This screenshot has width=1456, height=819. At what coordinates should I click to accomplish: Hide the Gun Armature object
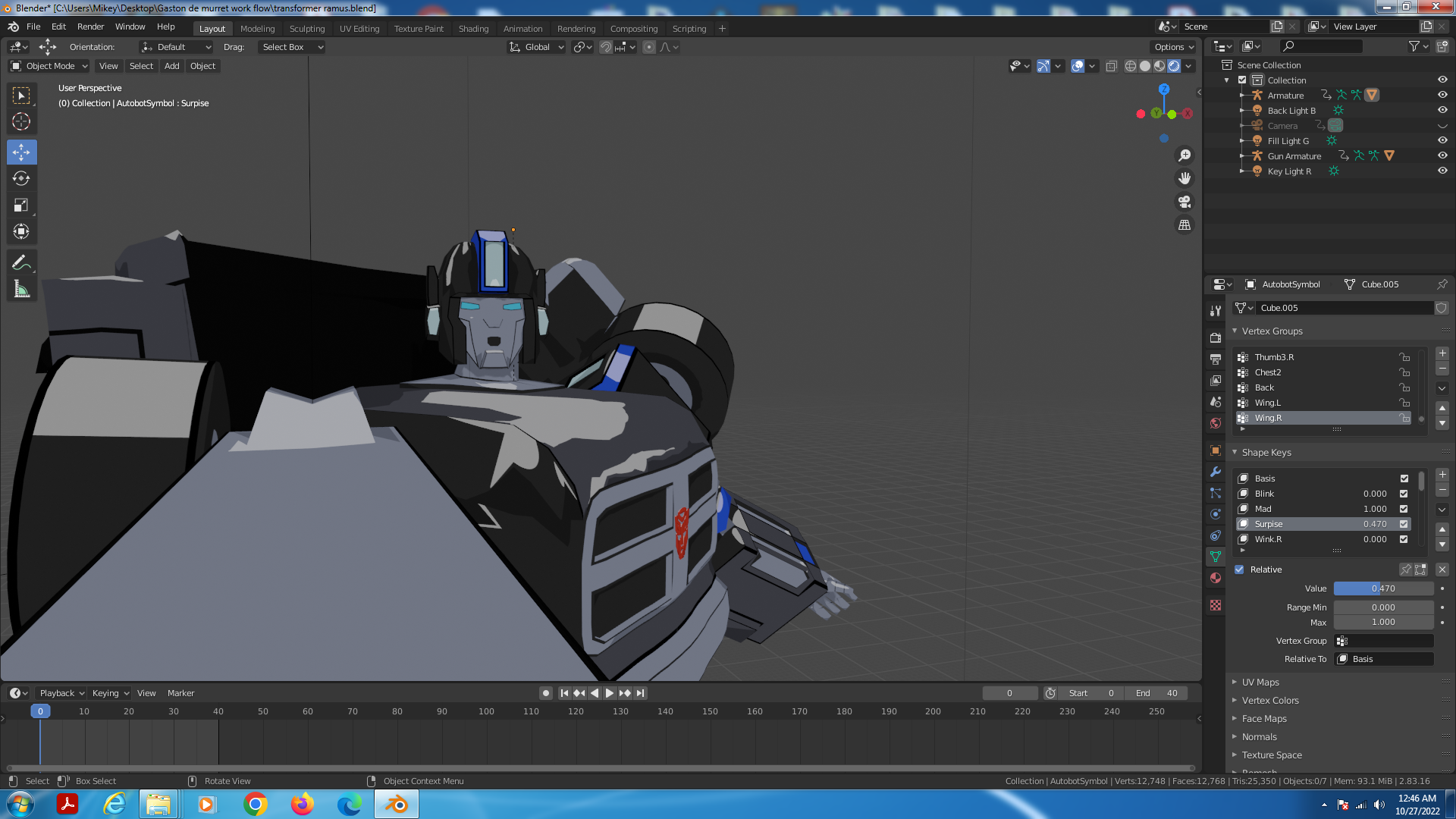click(1442, 156)
